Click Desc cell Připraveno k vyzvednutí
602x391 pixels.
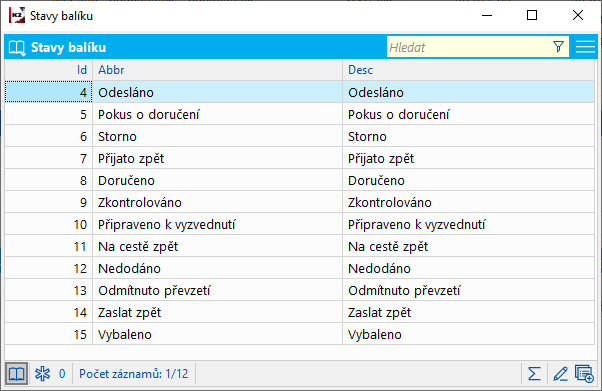[468, 224]
